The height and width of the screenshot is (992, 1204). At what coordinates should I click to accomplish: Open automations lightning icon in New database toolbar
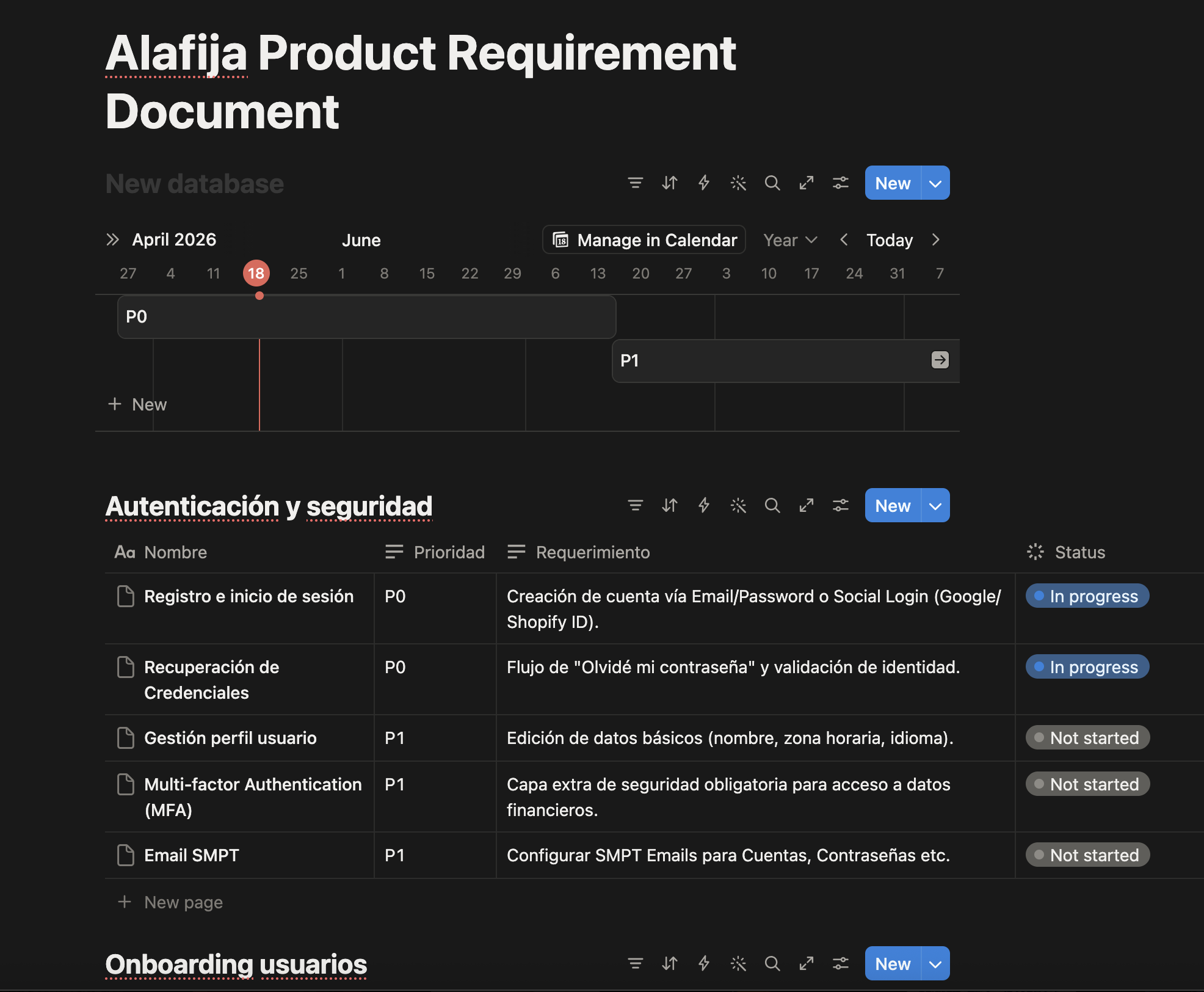point(704,183)
